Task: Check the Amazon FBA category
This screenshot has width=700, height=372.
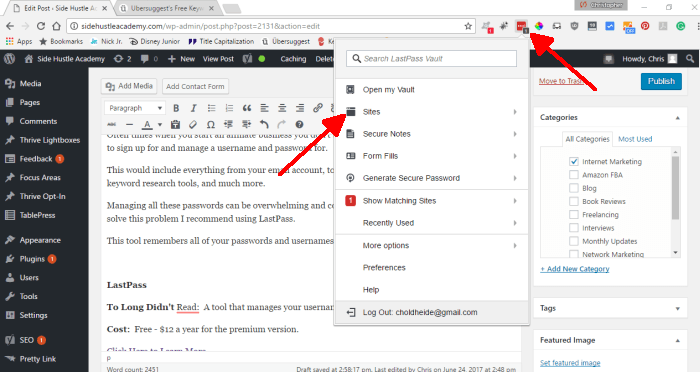Action: [x=574, y=175]
